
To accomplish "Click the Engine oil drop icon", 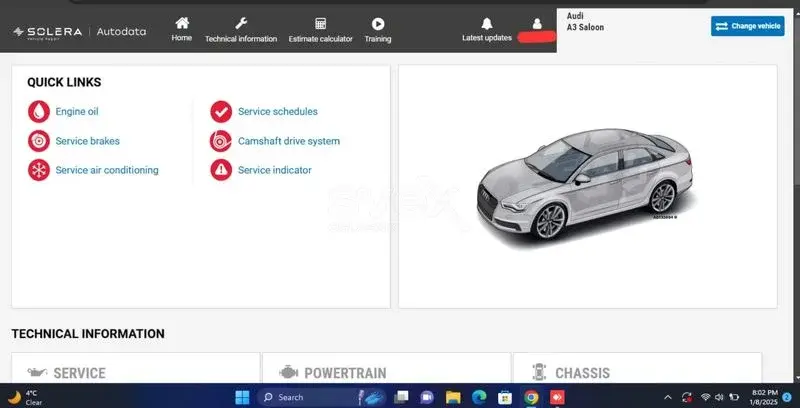I will pyautogui.click(x=39, y=112).
